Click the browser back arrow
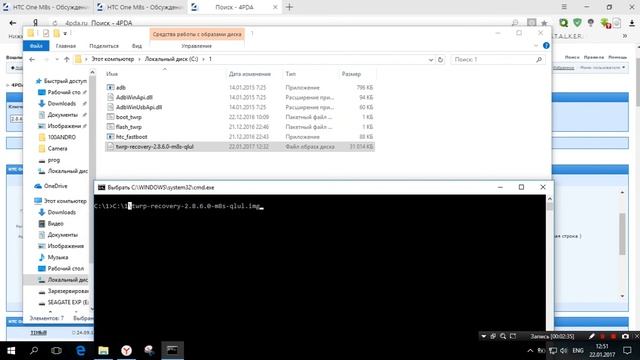The width and height of the screenshot is (640, 360). (13, 23)
